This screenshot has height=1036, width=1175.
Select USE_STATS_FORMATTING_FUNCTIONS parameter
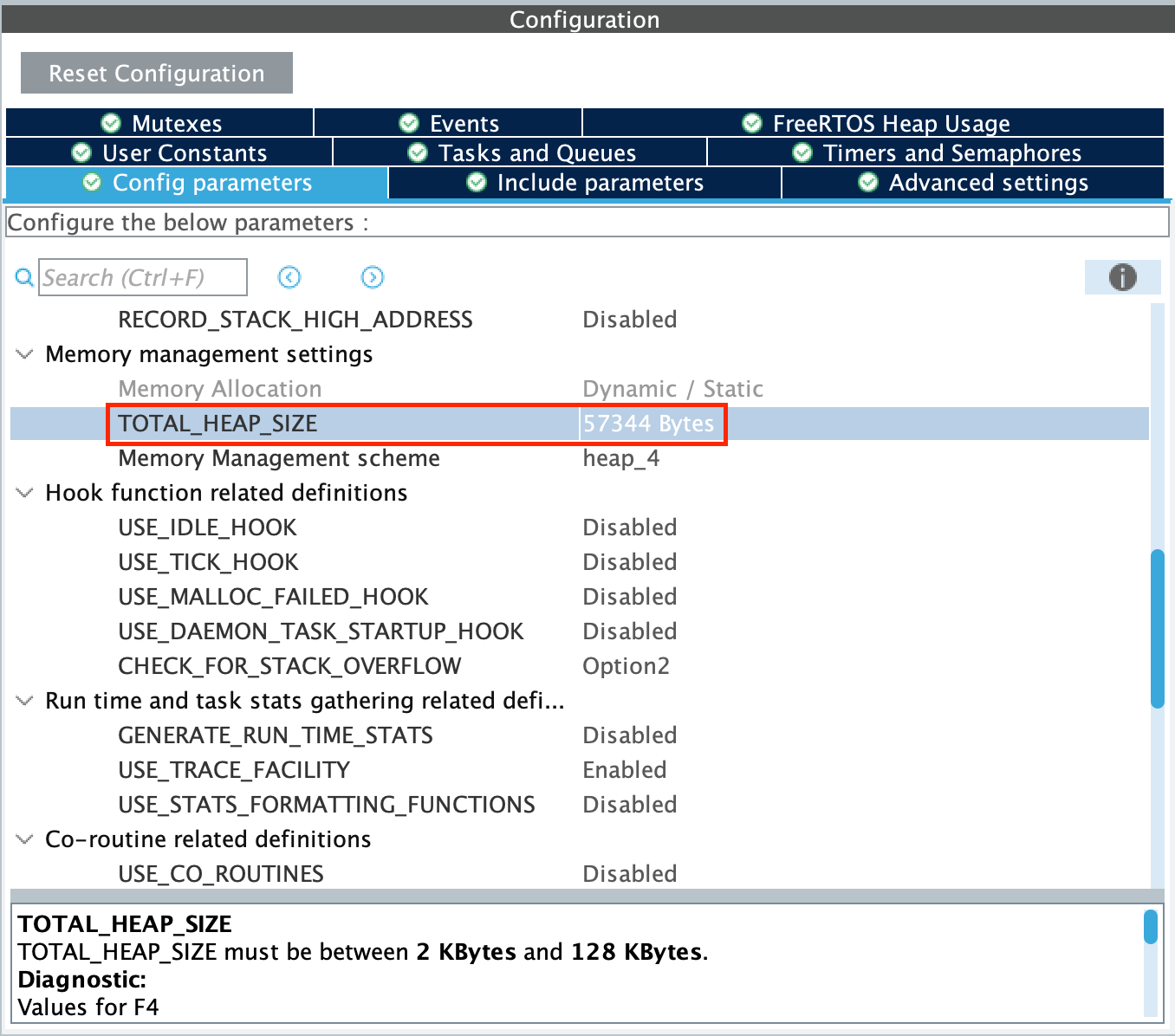(327, 805)
